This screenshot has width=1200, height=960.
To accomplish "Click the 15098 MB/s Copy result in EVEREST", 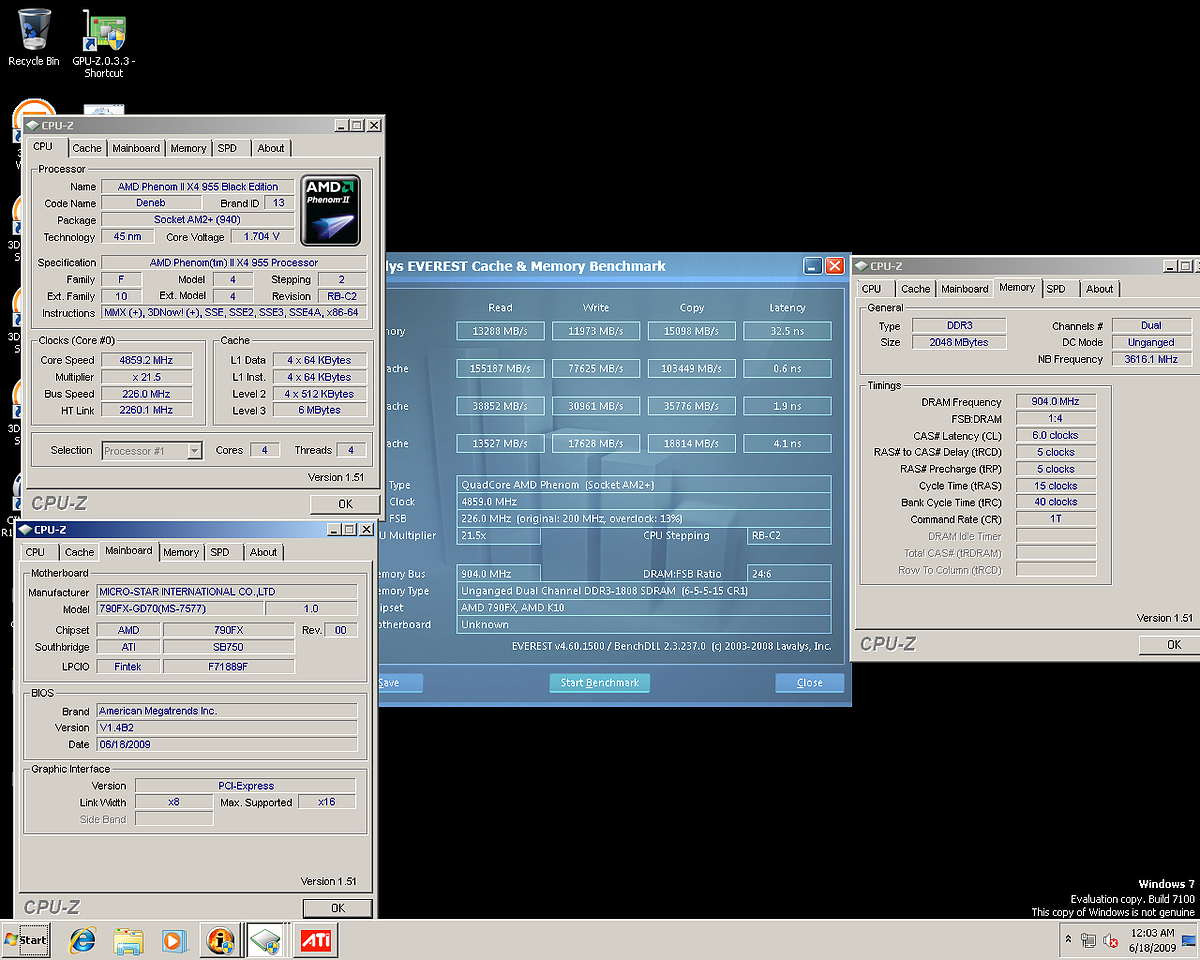I will (x=692, y=331).
